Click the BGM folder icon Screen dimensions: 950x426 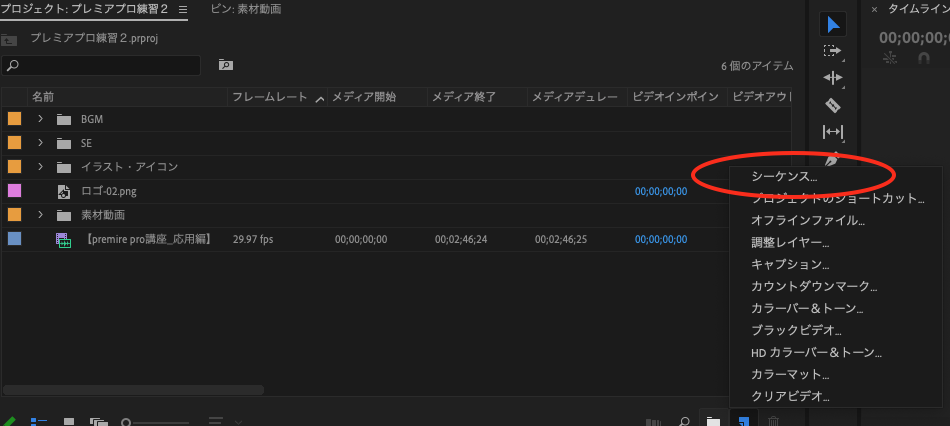(x=64, y=119)
